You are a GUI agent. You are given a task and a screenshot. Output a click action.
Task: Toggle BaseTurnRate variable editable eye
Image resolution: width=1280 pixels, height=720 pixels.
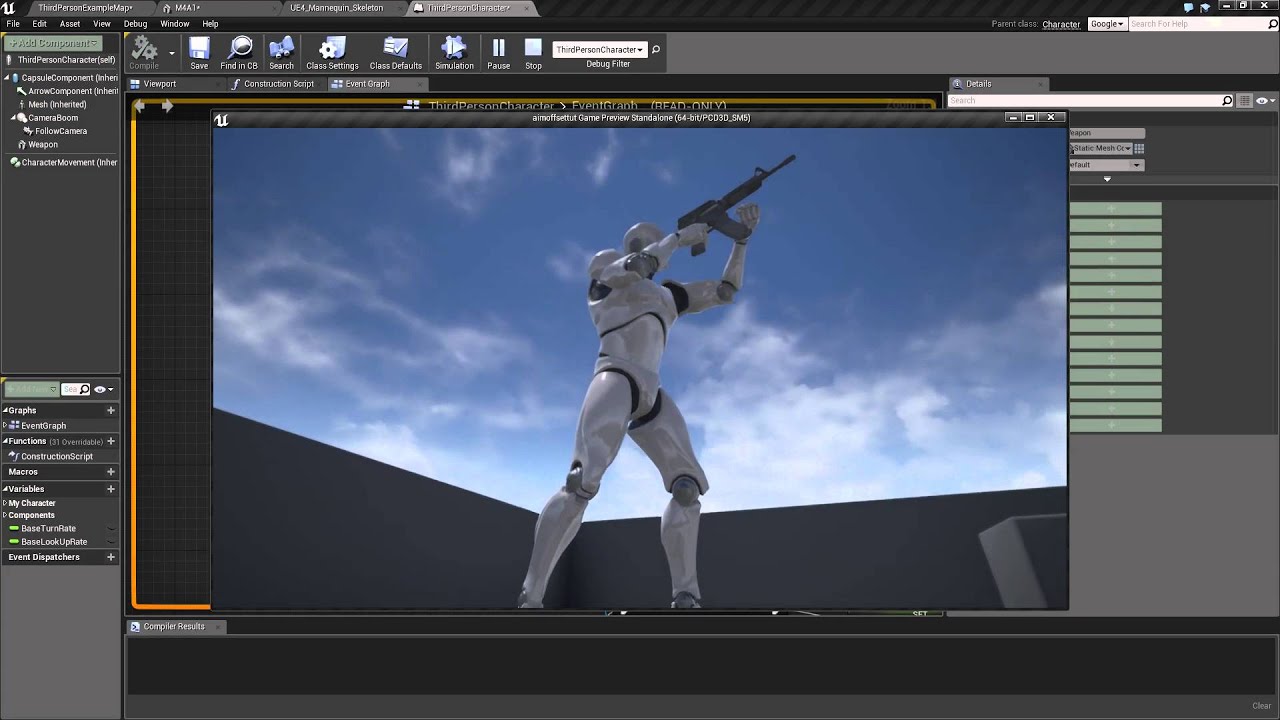(x=111, y=528)
